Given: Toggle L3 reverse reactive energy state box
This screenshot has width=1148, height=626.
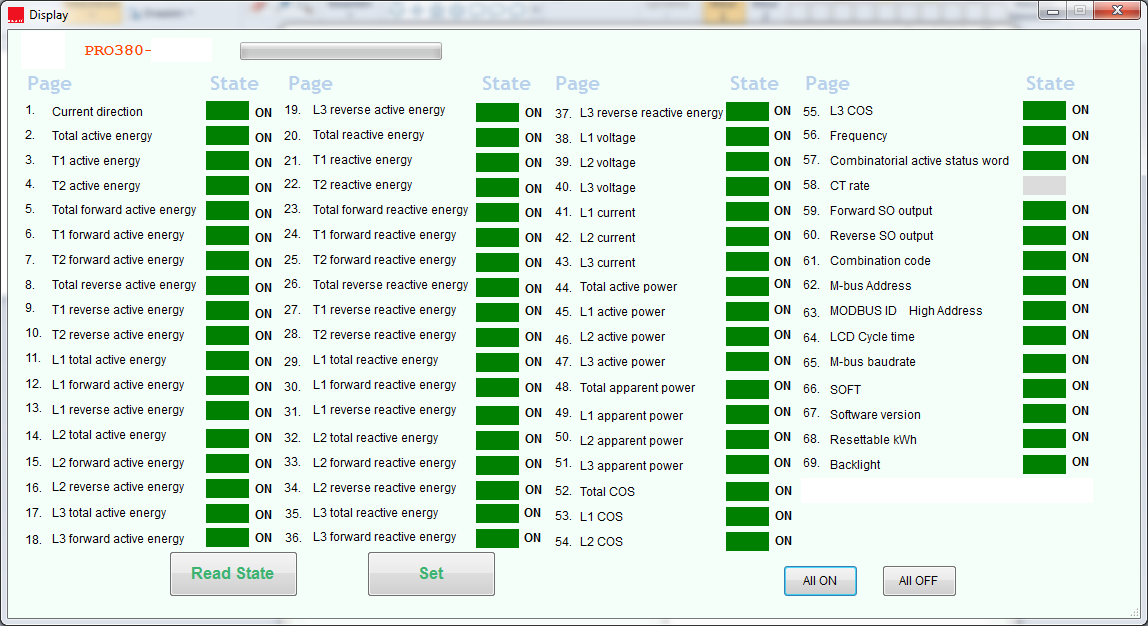Looking at the screenshot, I should click(748, 111).
